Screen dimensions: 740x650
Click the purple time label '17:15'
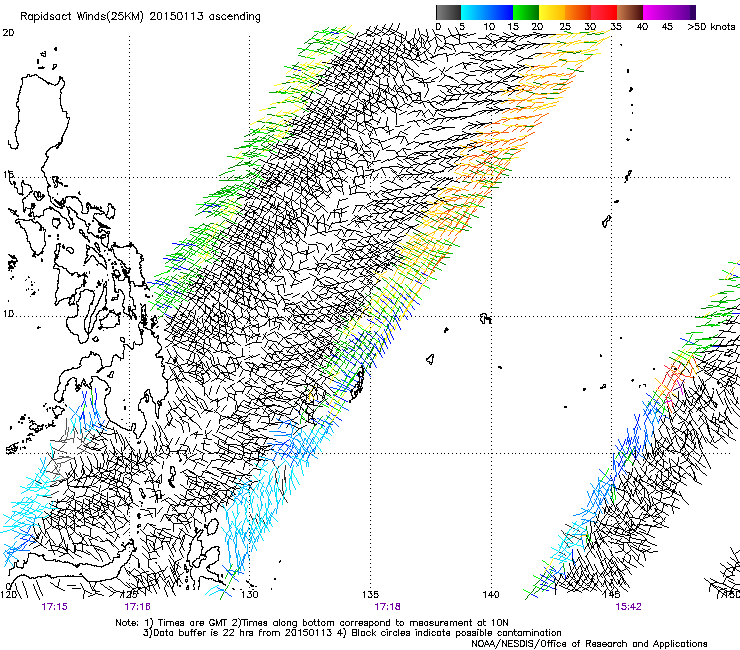(x=54, y=607)
